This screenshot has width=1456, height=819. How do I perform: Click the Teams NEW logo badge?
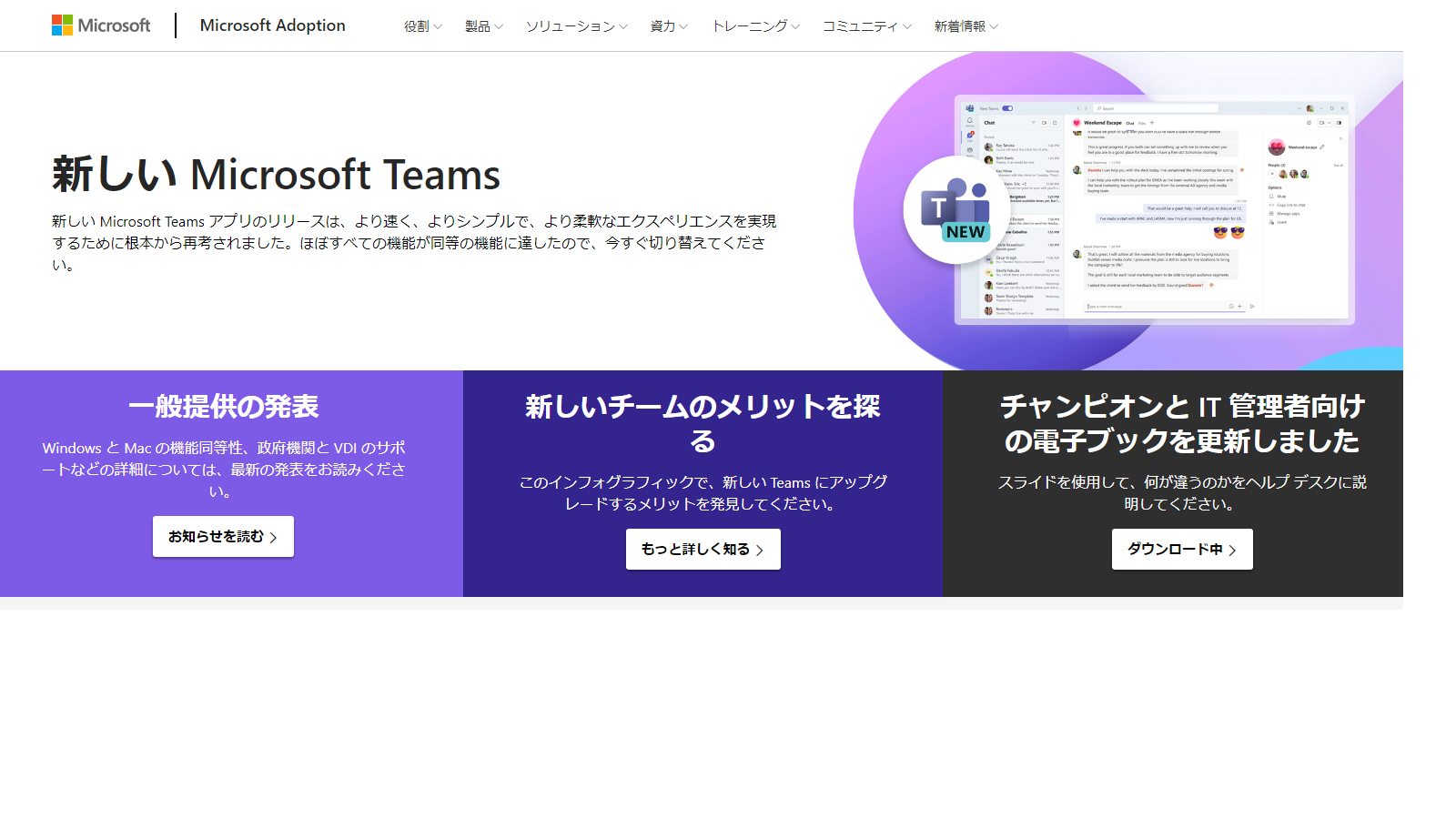(x=956, y=210)
